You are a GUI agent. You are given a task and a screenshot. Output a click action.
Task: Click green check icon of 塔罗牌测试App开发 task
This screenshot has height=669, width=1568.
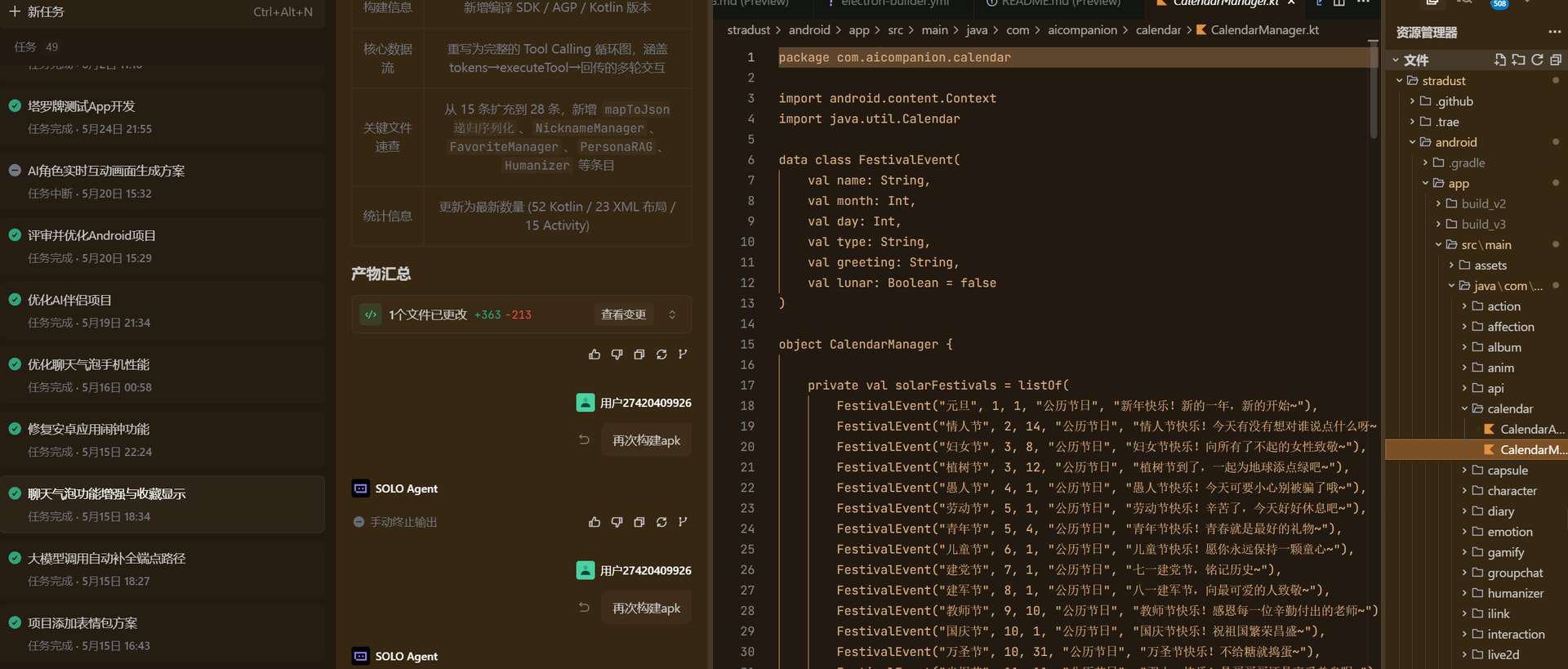click(15, 105)
